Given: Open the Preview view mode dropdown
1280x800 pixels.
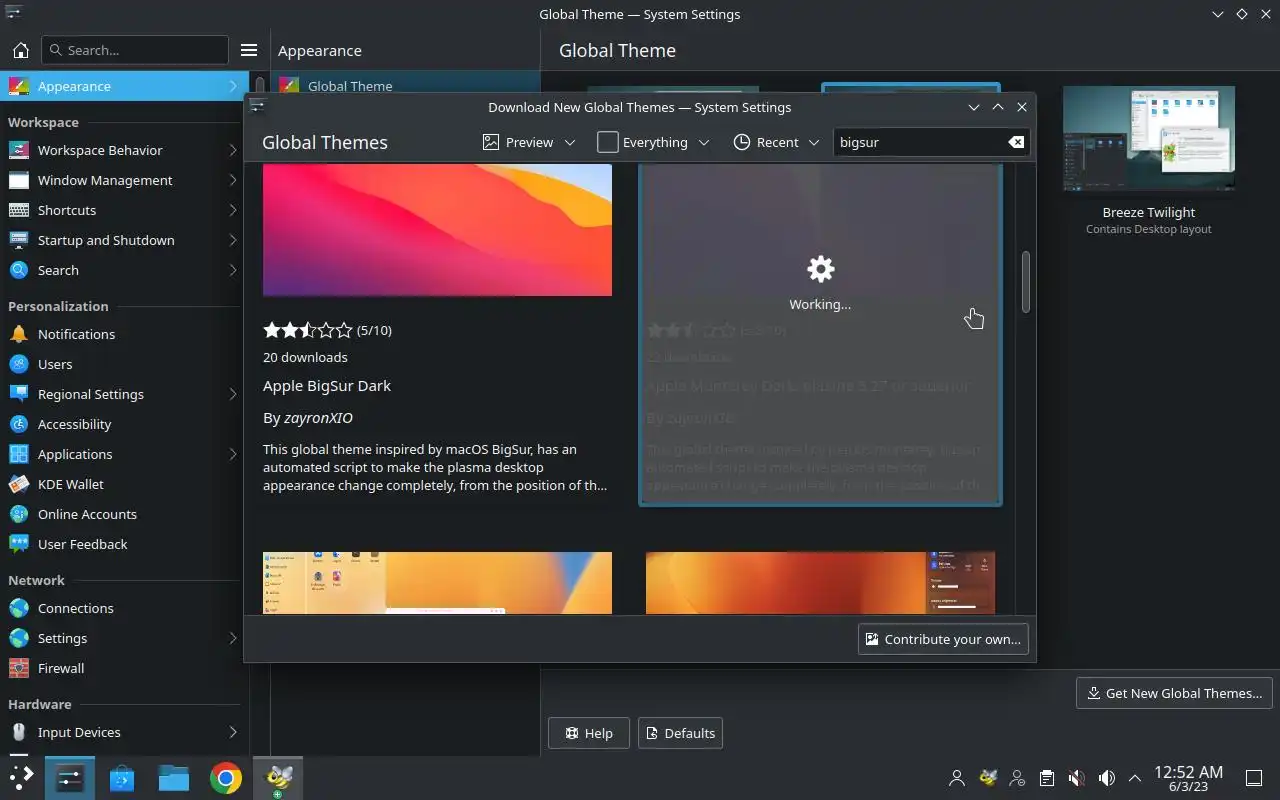Looking at the screenshot, I should coord(529,142).
